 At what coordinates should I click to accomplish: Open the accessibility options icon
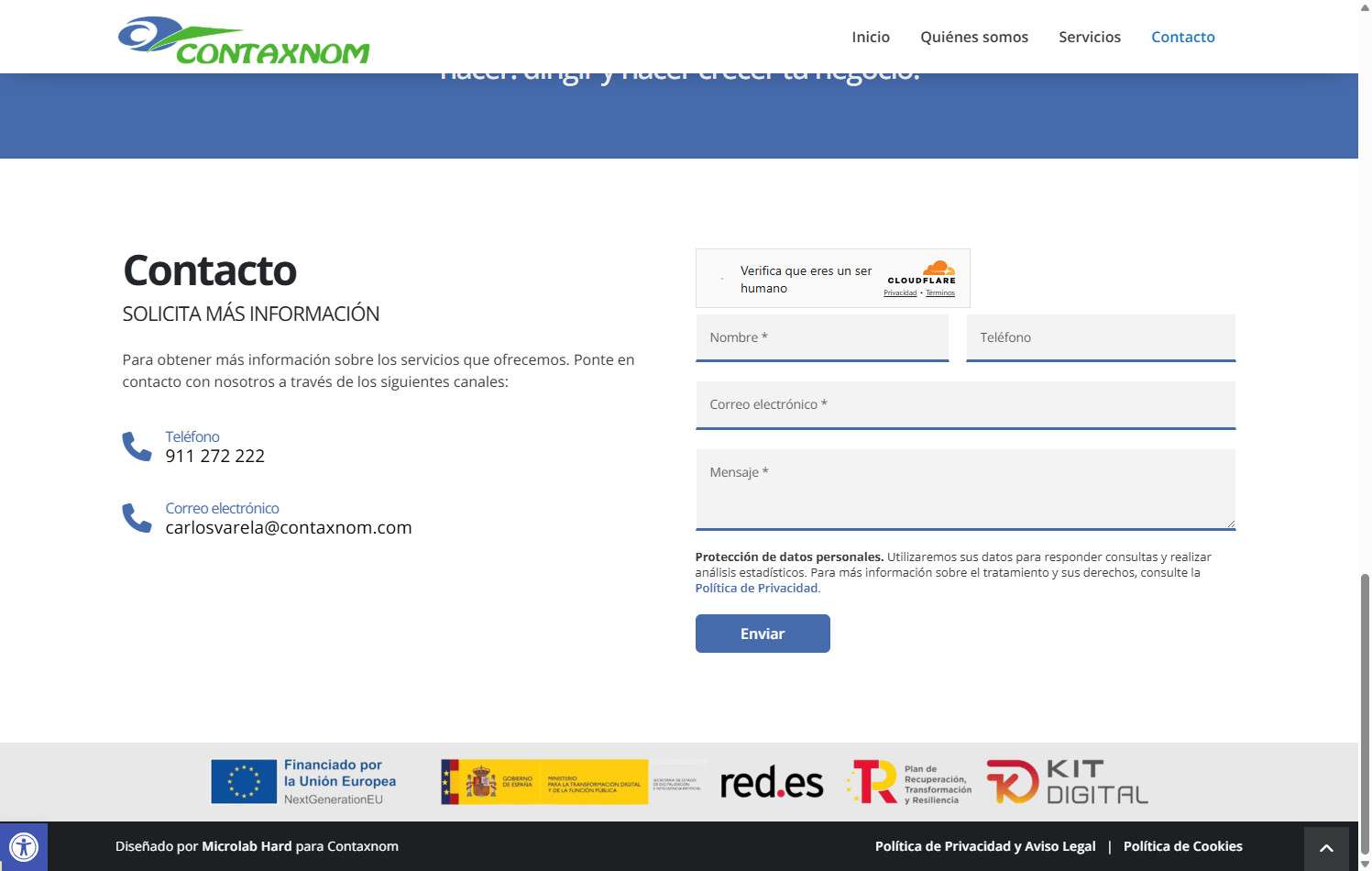(x=23, y=846)
